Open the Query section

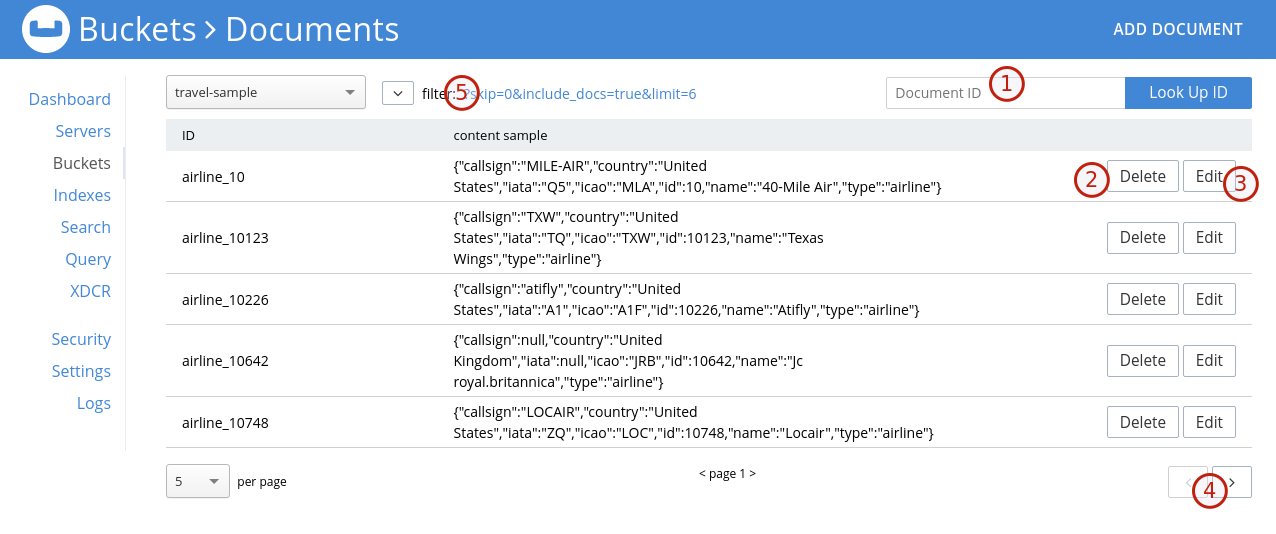click(x=88, y=259)
